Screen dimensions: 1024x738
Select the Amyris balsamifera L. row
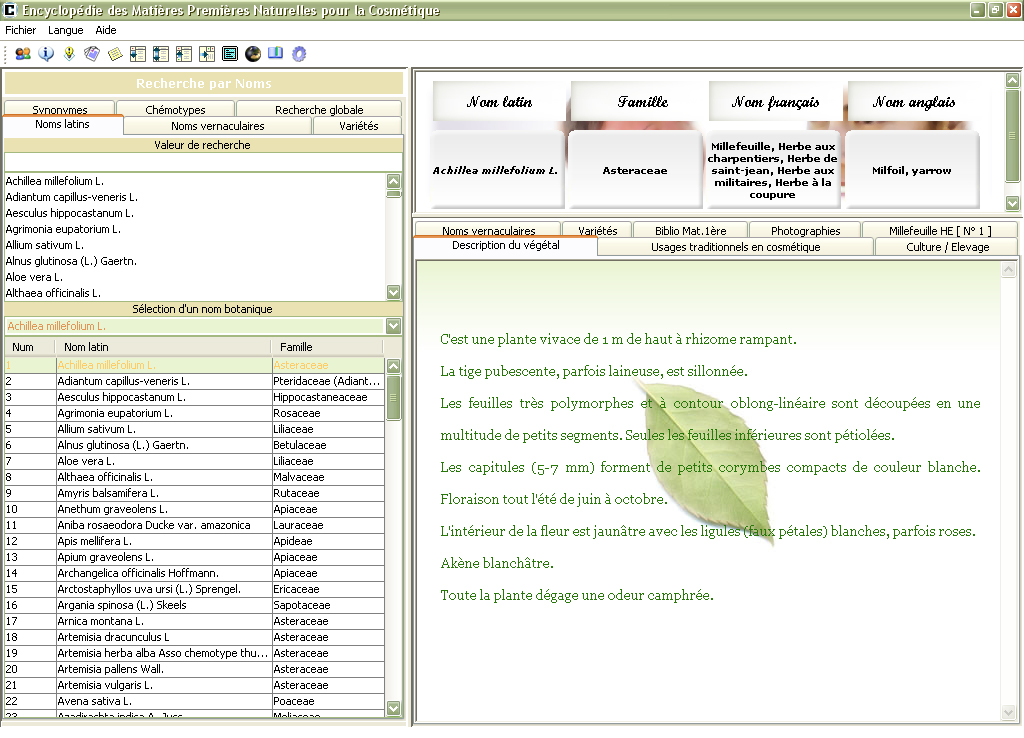[194, 493]
